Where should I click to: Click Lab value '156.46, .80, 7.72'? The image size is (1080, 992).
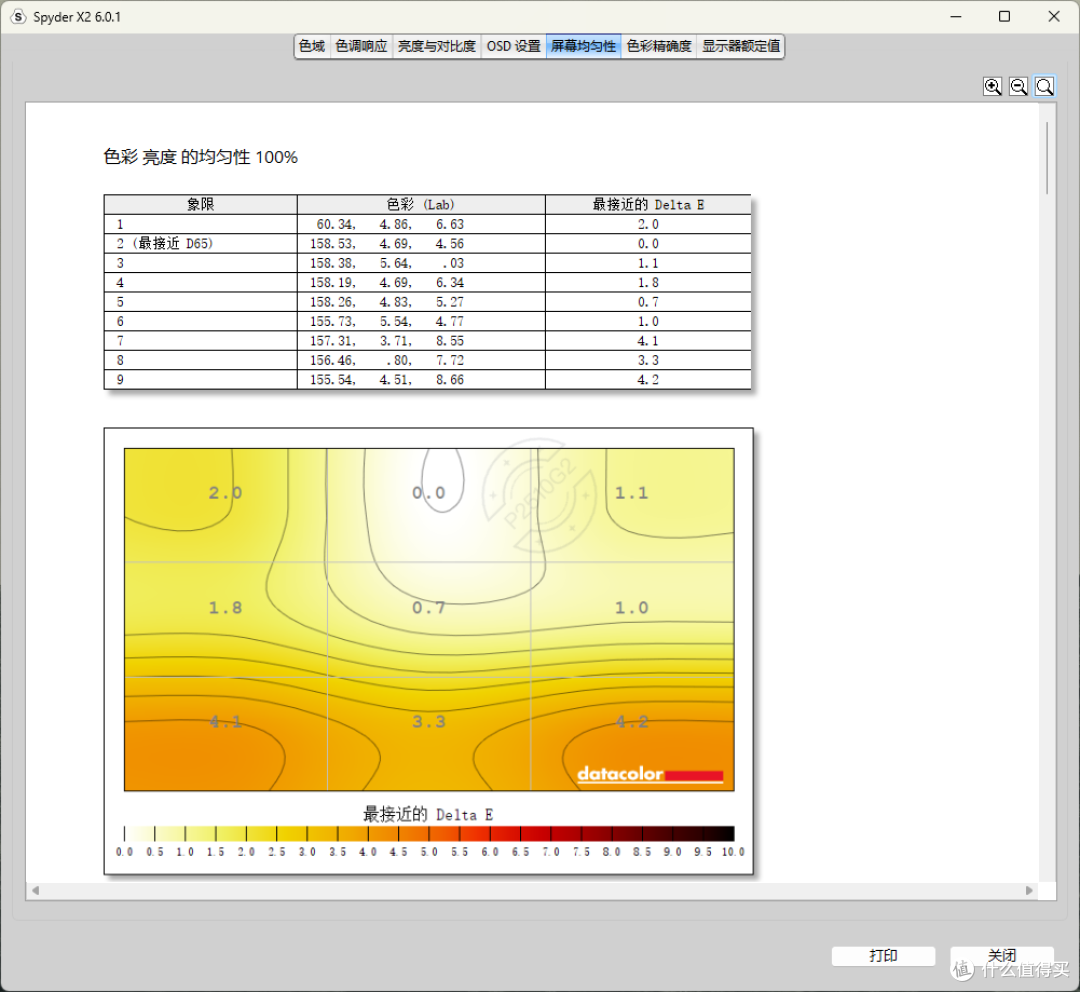click(387, 360)
